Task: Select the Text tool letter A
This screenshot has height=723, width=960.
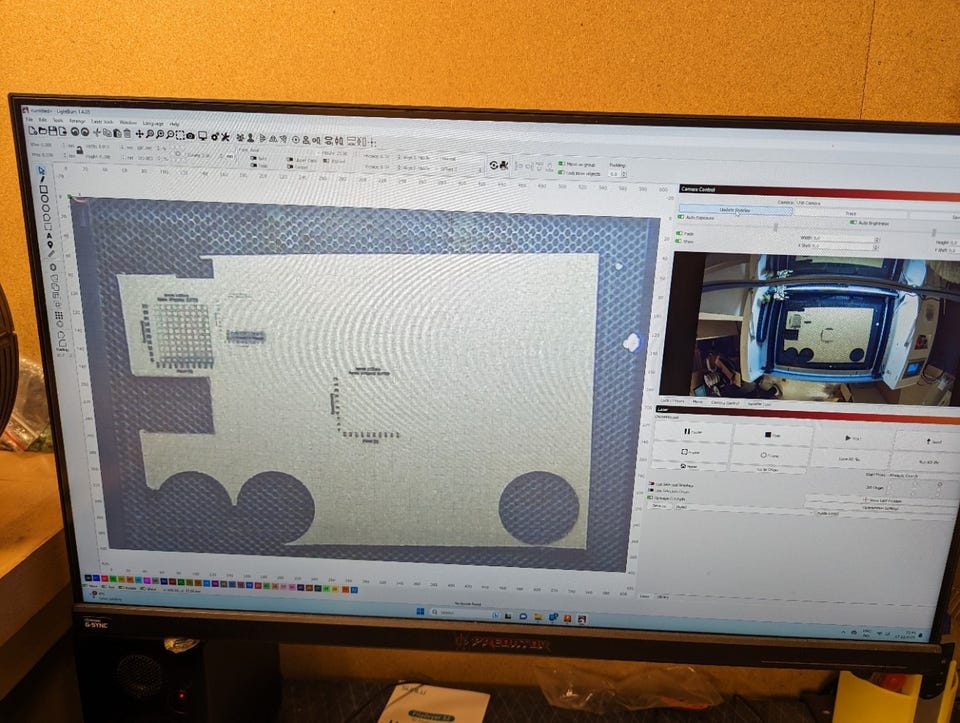Action: pyautogui.click(x=50, y=236)
